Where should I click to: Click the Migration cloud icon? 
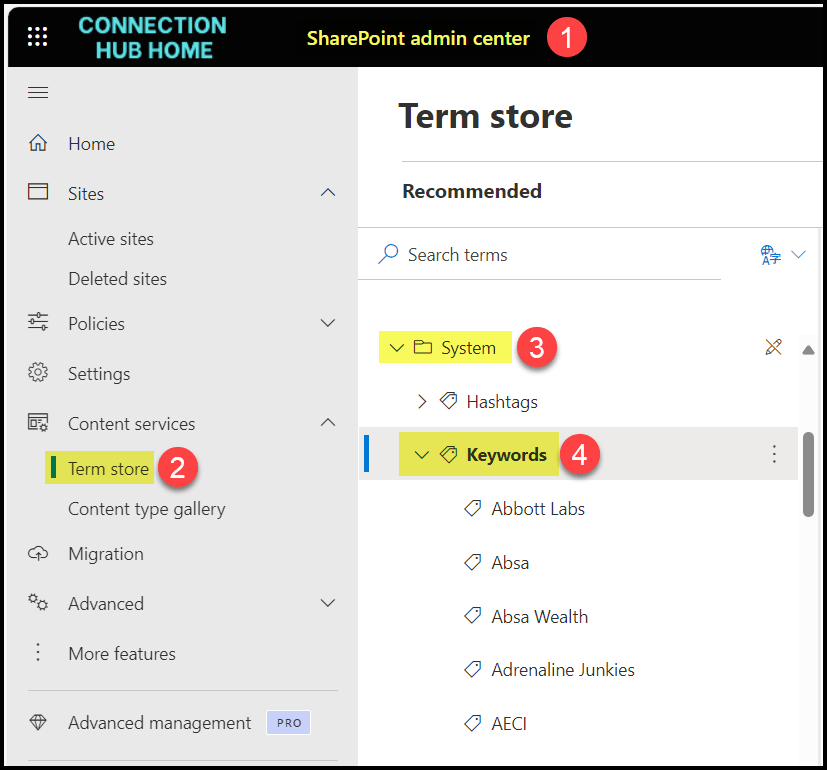tap(38, 553)
